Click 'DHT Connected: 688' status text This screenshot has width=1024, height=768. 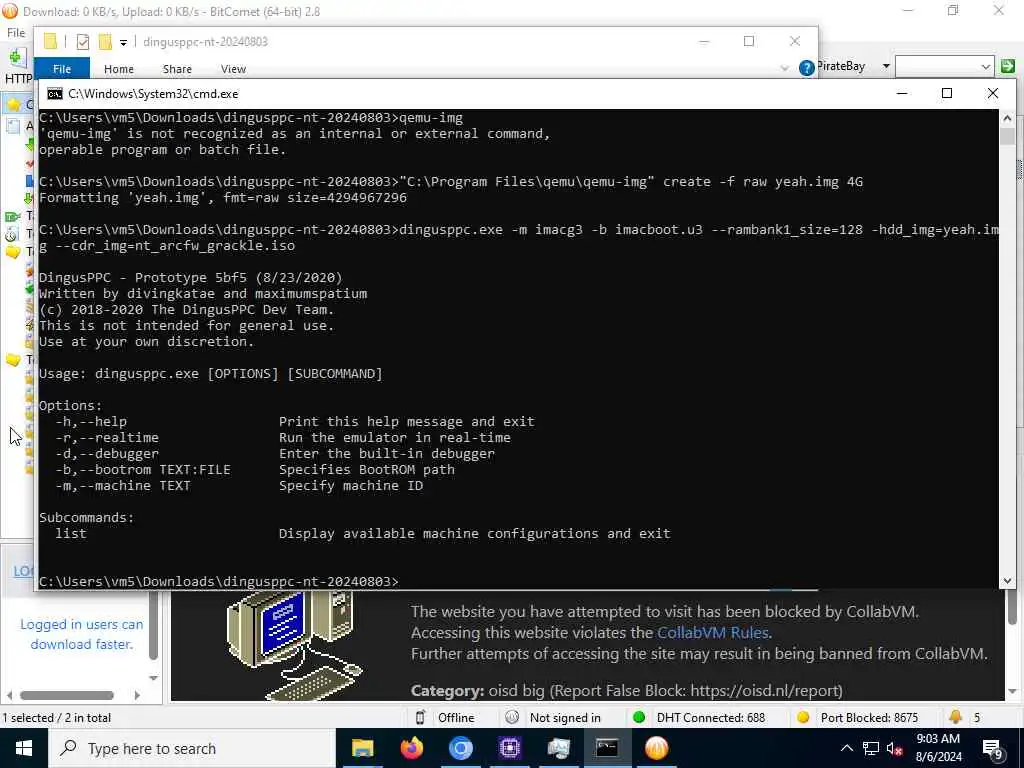click(711, 718)
